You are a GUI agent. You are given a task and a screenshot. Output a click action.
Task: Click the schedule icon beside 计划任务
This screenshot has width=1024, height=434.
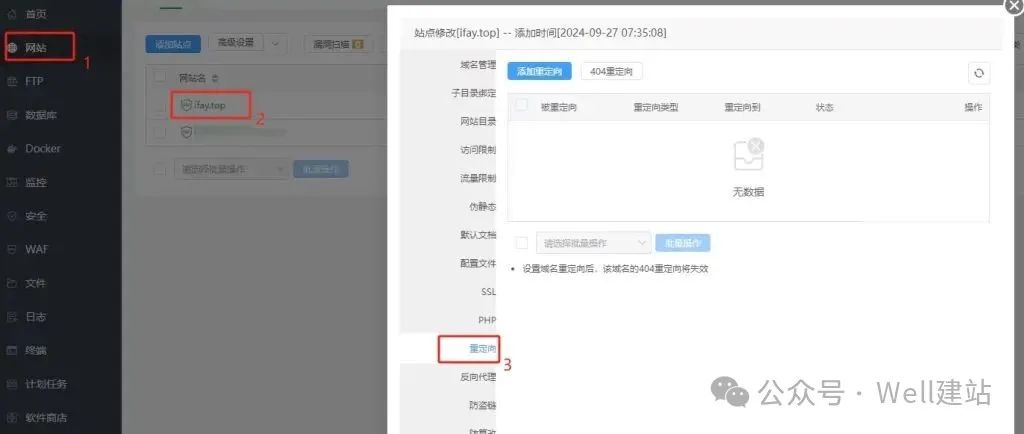tap(12, 384)
